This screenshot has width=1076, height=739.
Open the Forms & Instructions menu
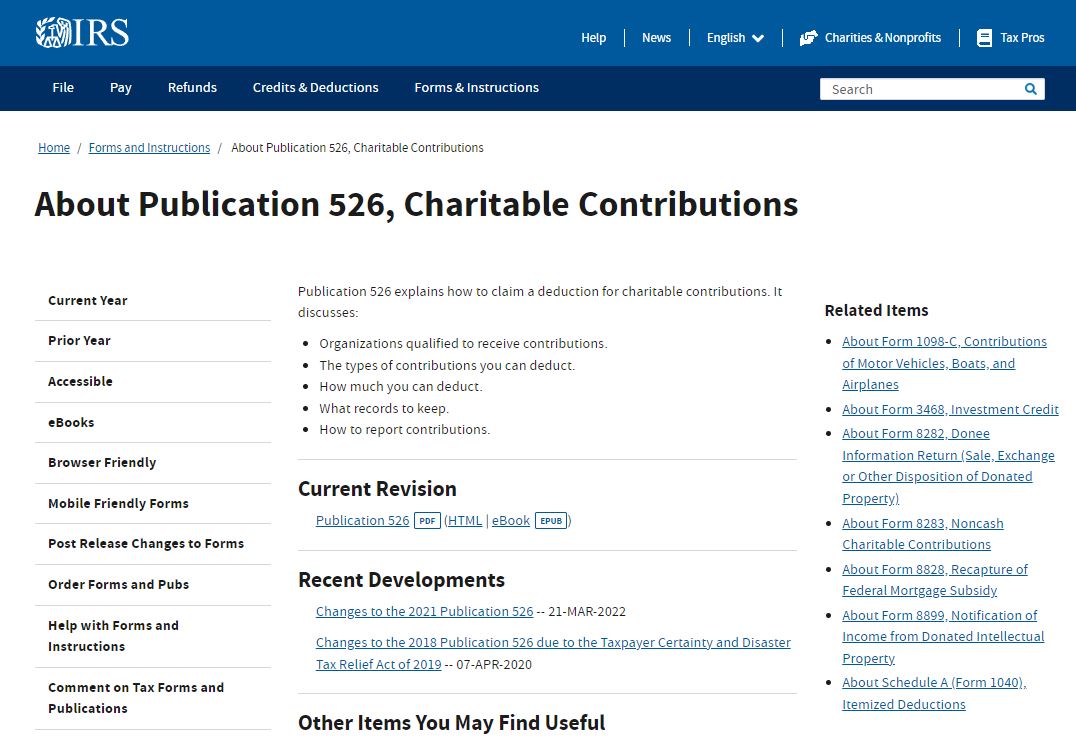[476, 88]
